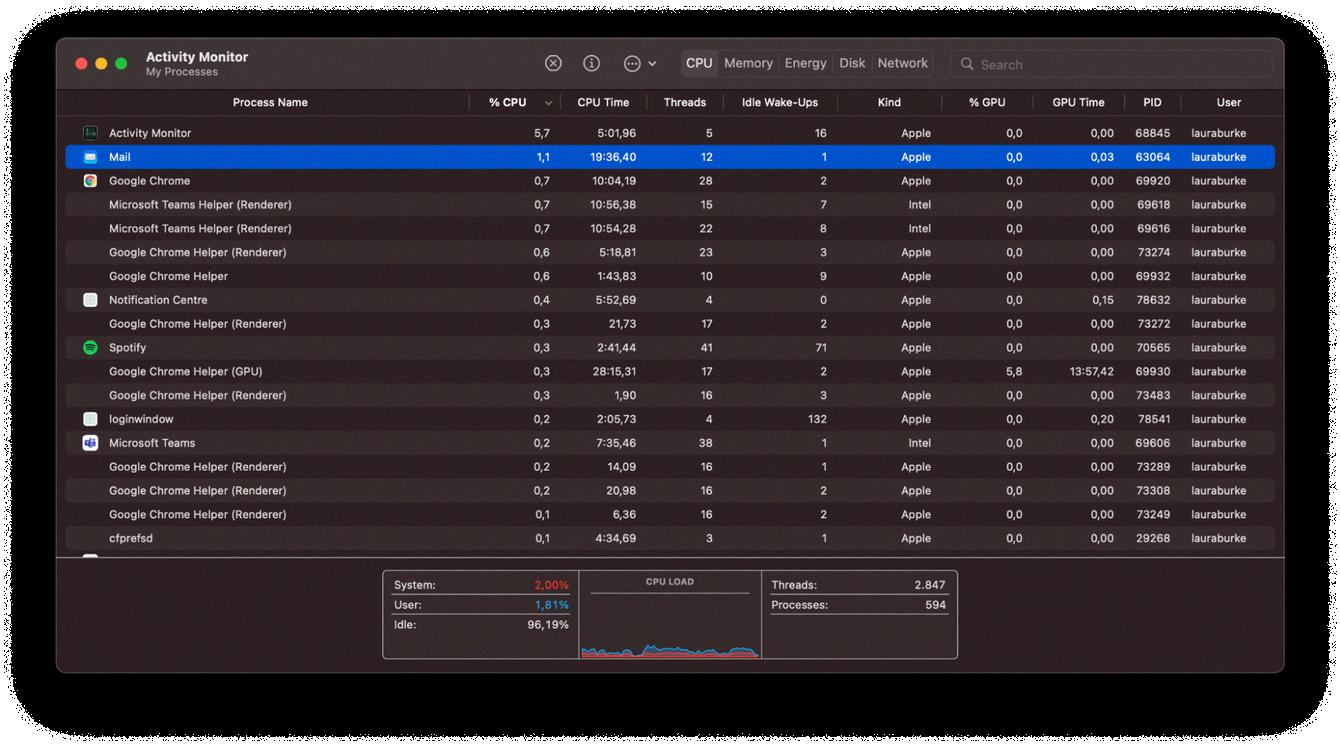Click the Idle 96,19% statistic
The height and width of the screenshot is (747, 1340).
[481, 625]
